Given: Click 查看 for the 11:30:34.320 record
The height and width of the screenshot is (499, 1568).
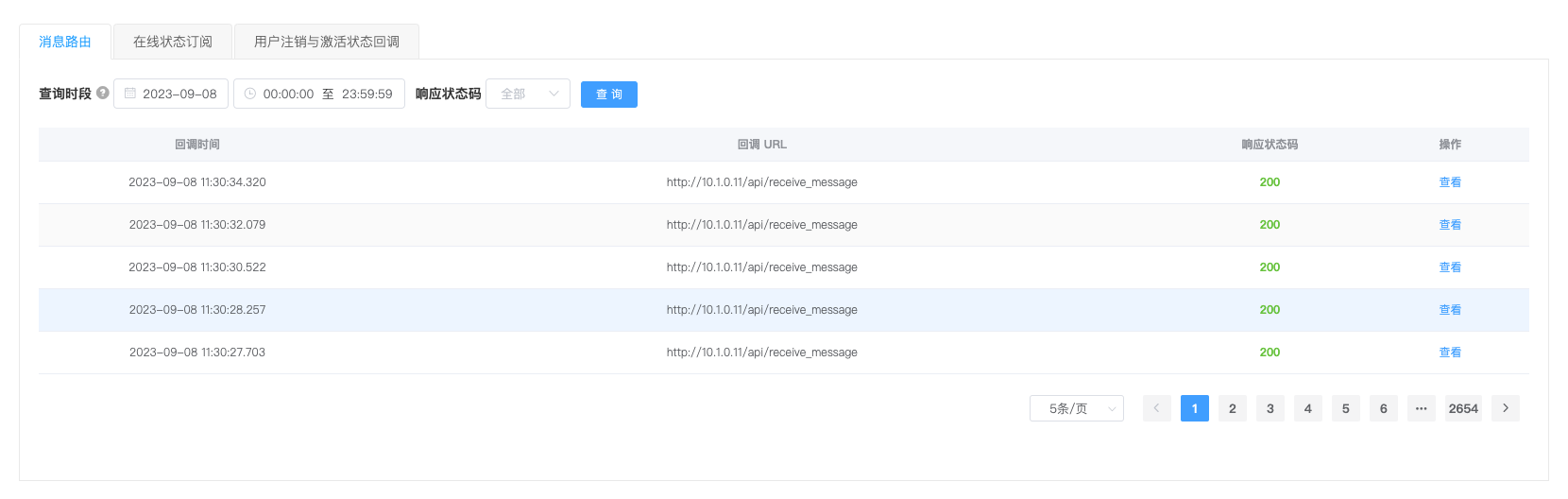Looking at the screenshot, I should [x=1449, y=182].
